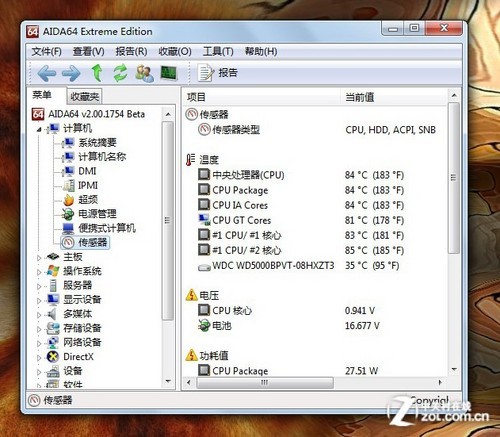Open the 工具(T) menu
The height and width of the screenshot is (437, 500).
[x=218, y=51]
